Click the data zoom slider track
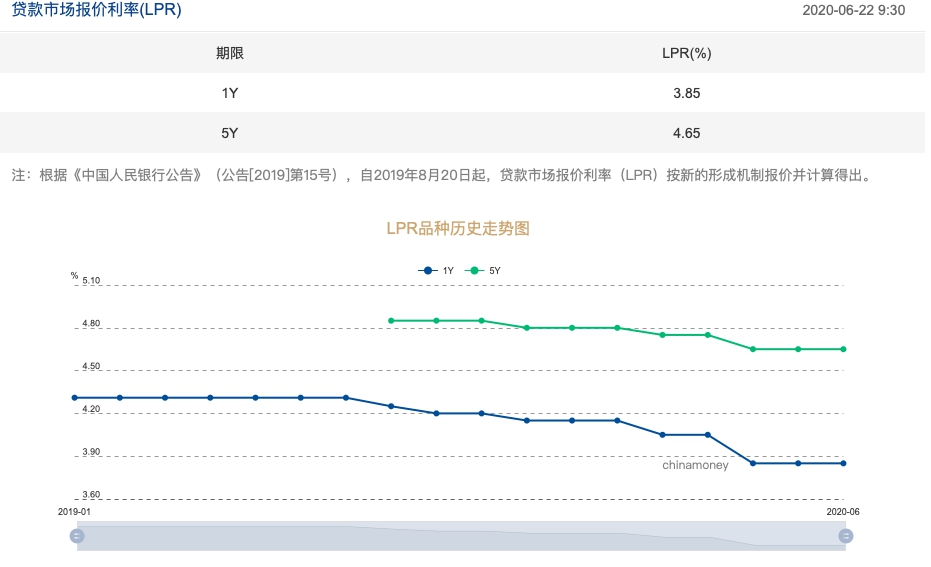This screenshot has width=931, height=567. click(461, 536)
